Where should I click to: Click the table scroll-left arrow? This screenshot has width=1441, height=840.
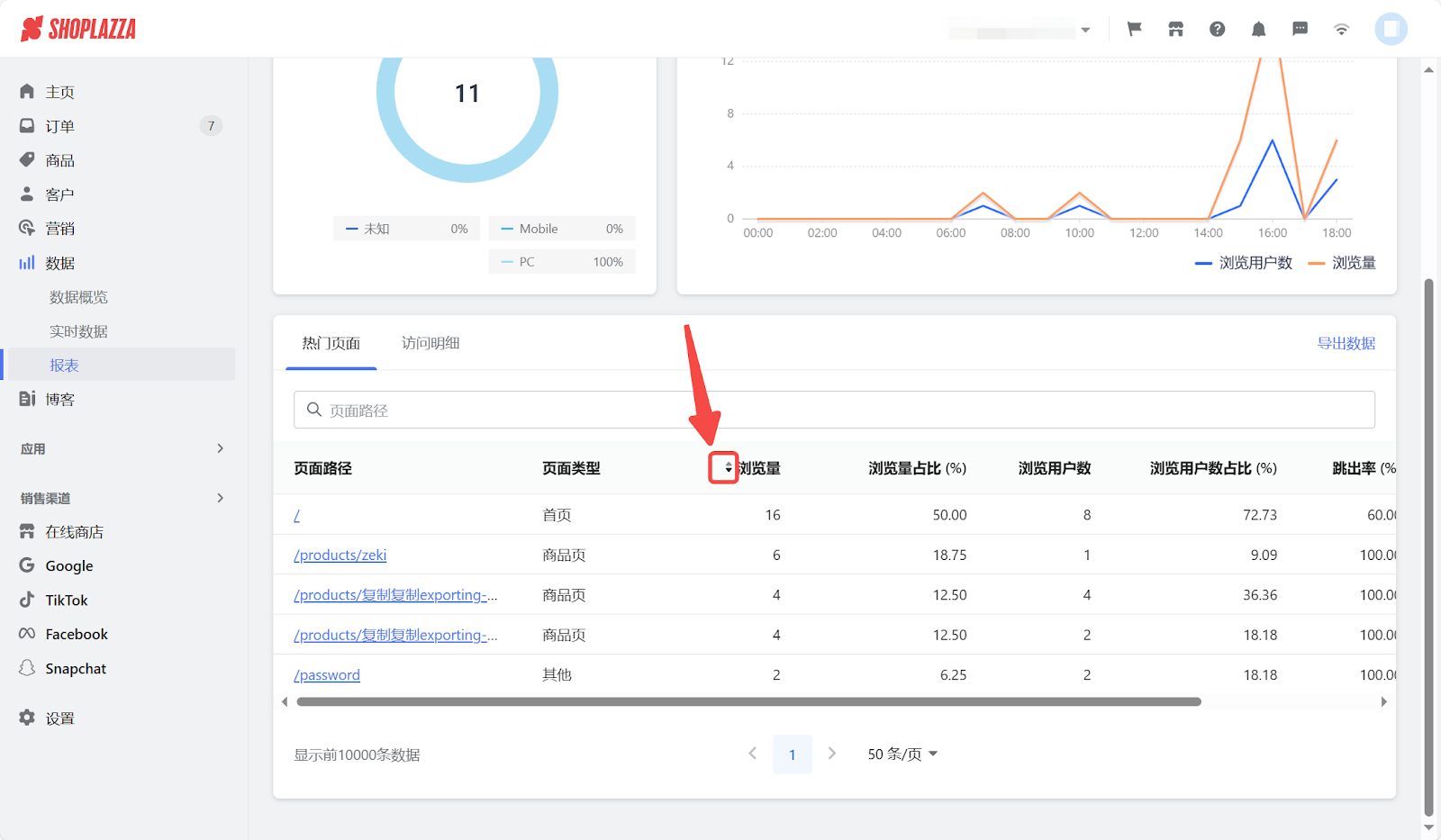285,701
